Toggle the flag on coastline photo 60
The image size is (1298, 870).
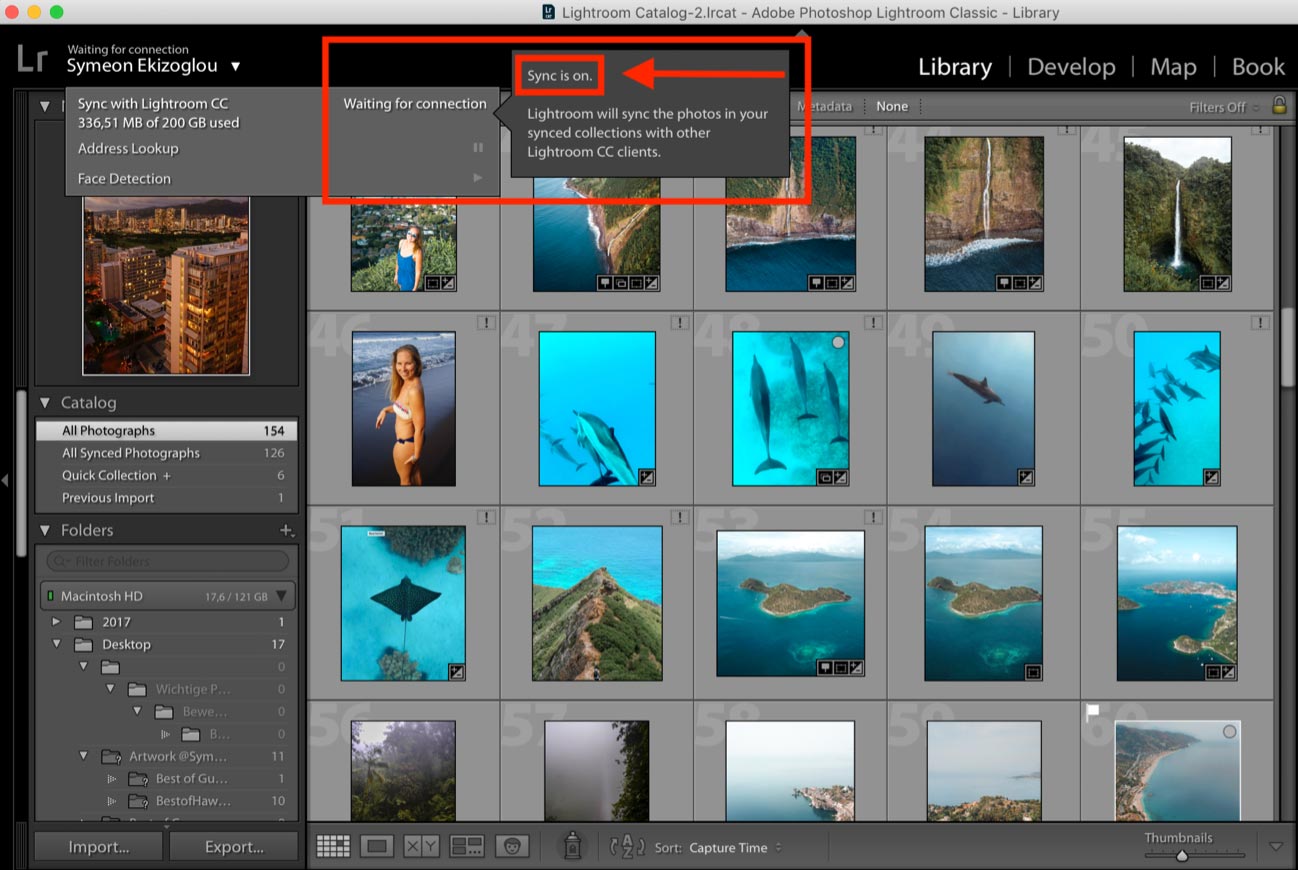click(x=1092, y=711)
